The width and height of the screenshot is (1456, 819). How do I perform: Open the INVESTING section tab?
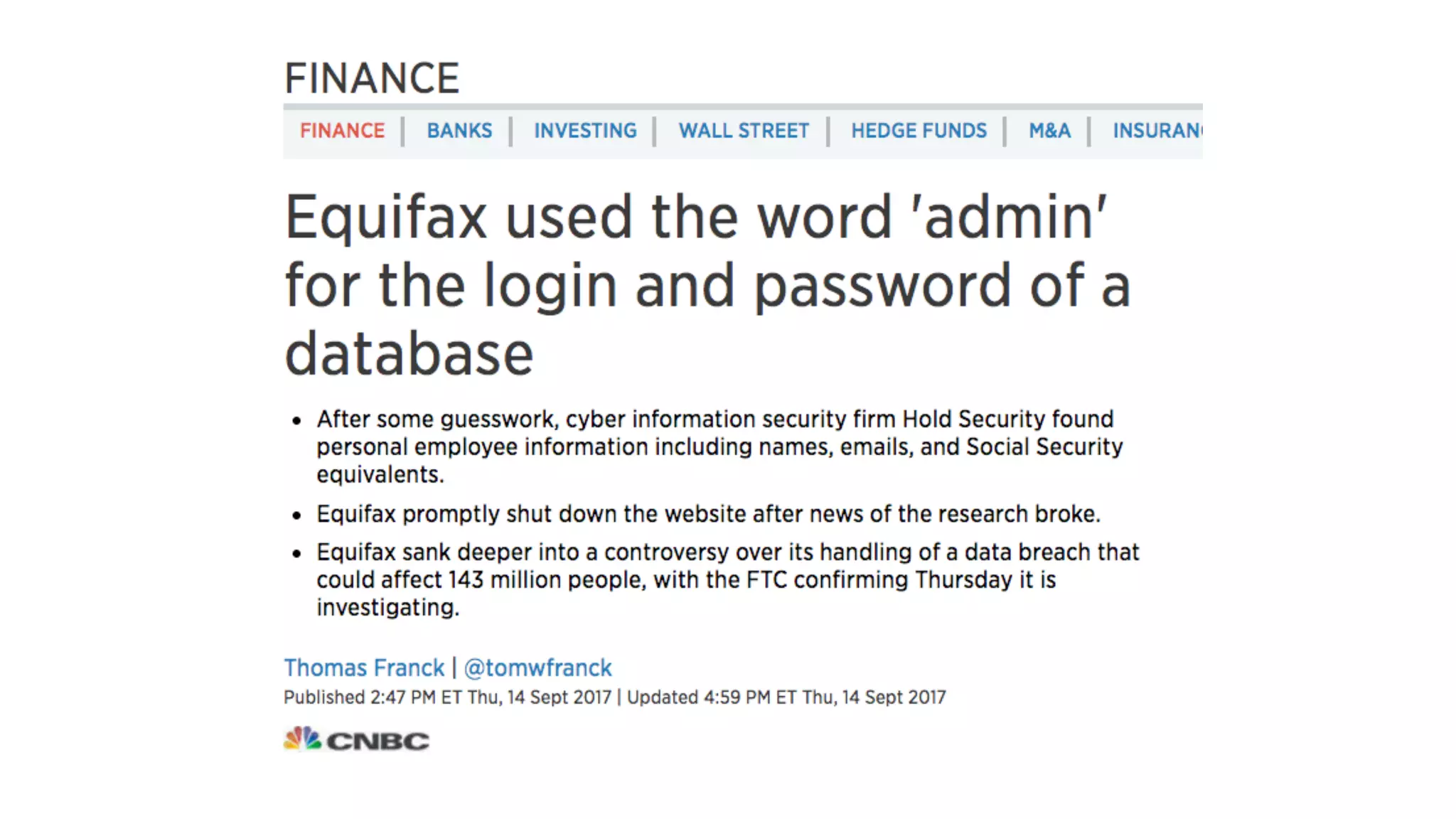[585, 131]
